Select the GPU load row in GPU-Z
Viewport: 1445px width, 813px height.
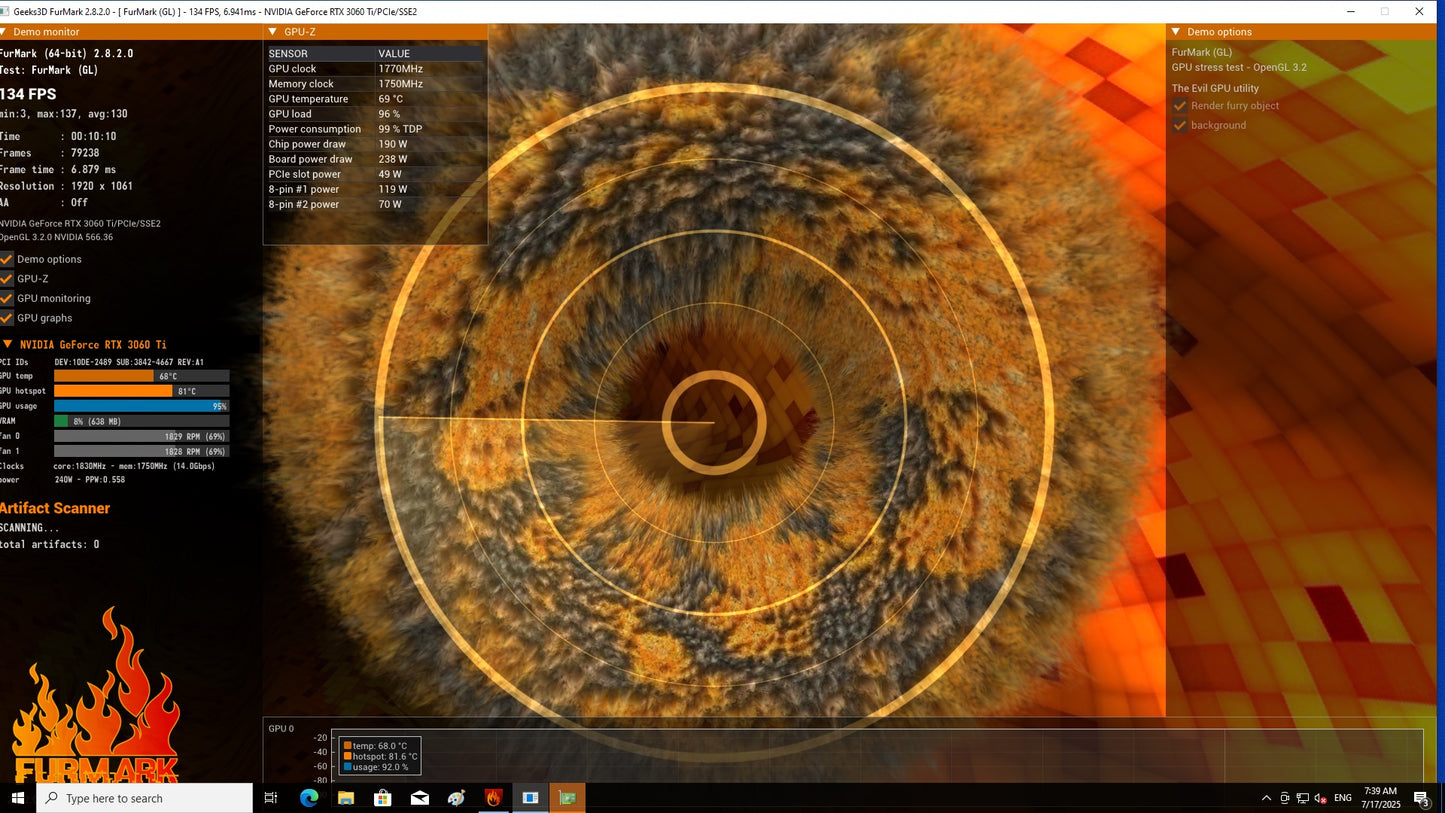pyautogui.click(x=375, y=114)
